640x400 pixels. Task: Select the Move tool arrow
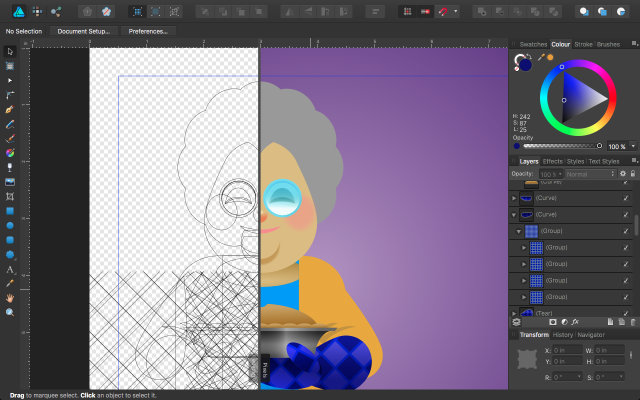tap(10, 51)
